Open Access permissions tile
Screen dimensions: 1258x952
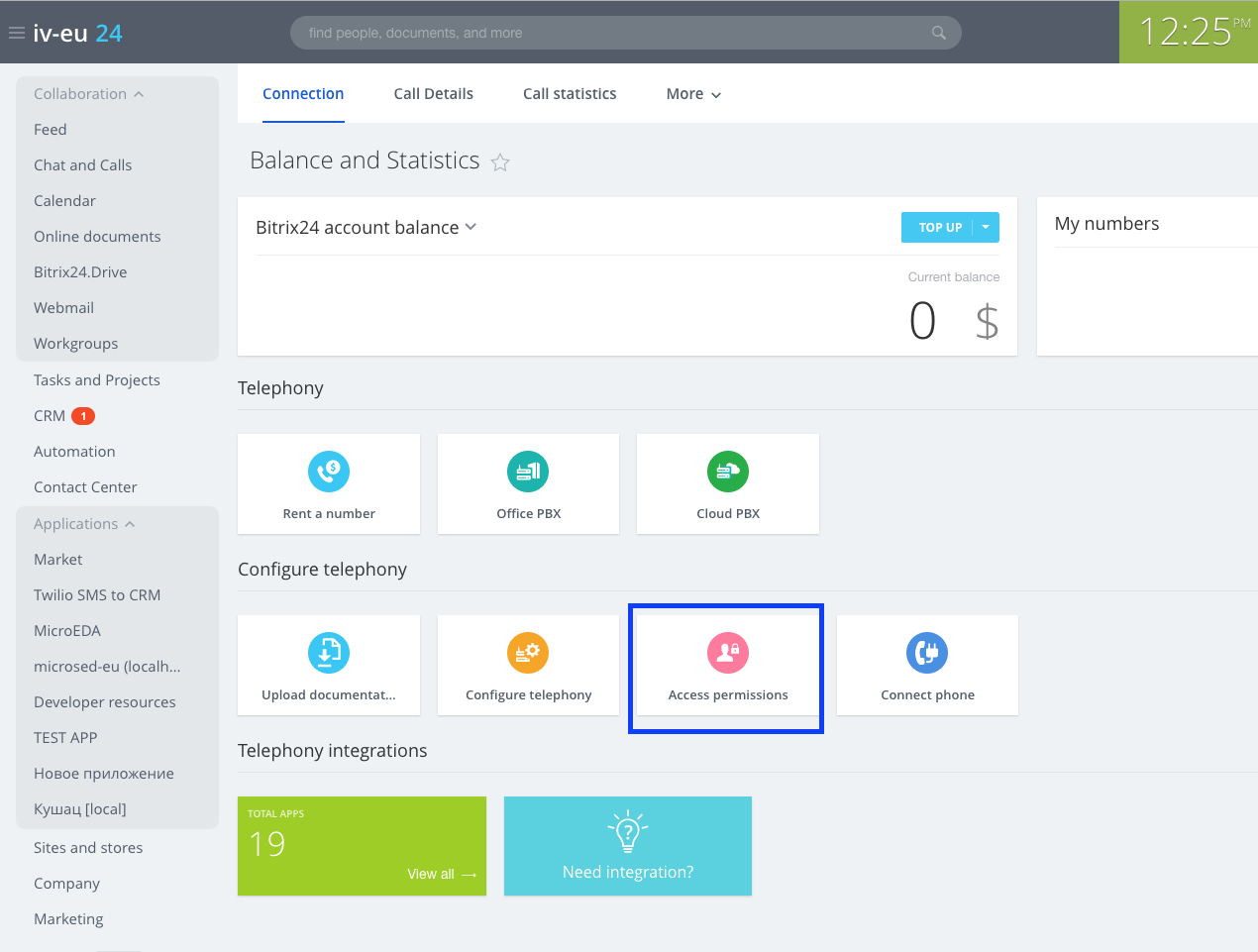(728, 665)
